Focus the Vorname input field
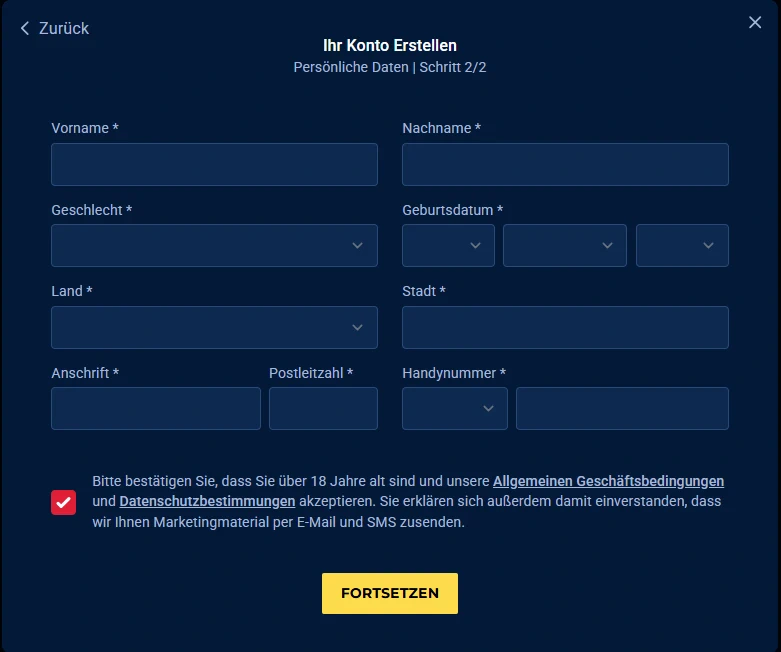This screenshot has width=781, height=652. 214,164
